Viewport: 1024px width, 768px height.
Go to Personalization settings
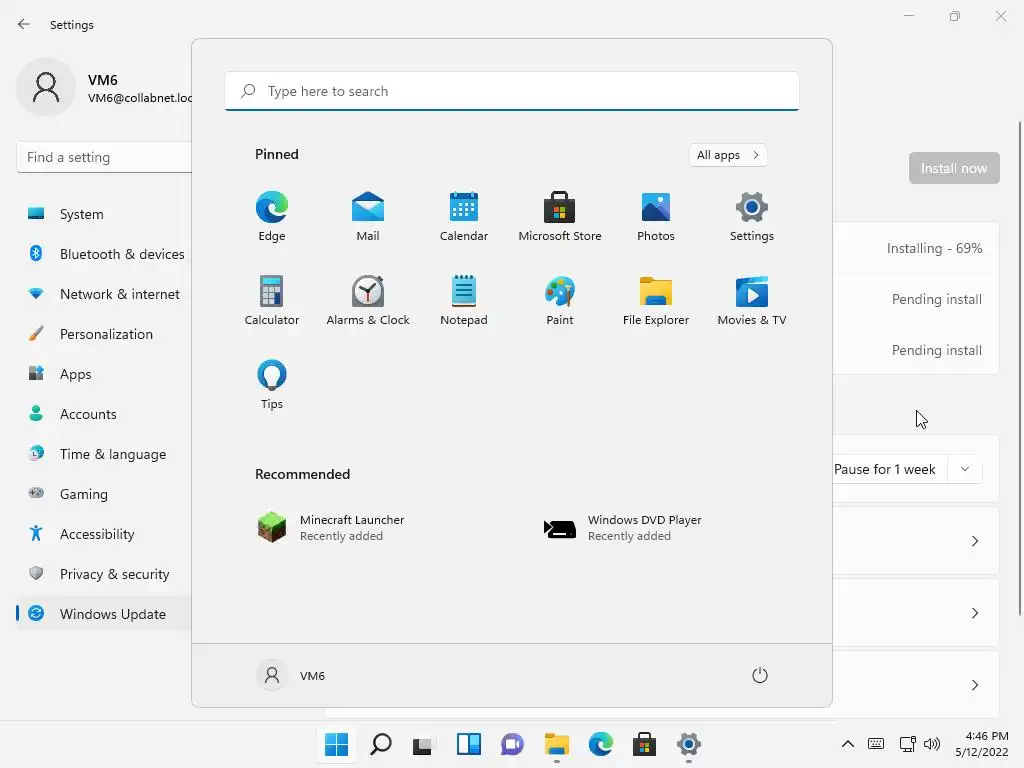[x=104, y=334]
